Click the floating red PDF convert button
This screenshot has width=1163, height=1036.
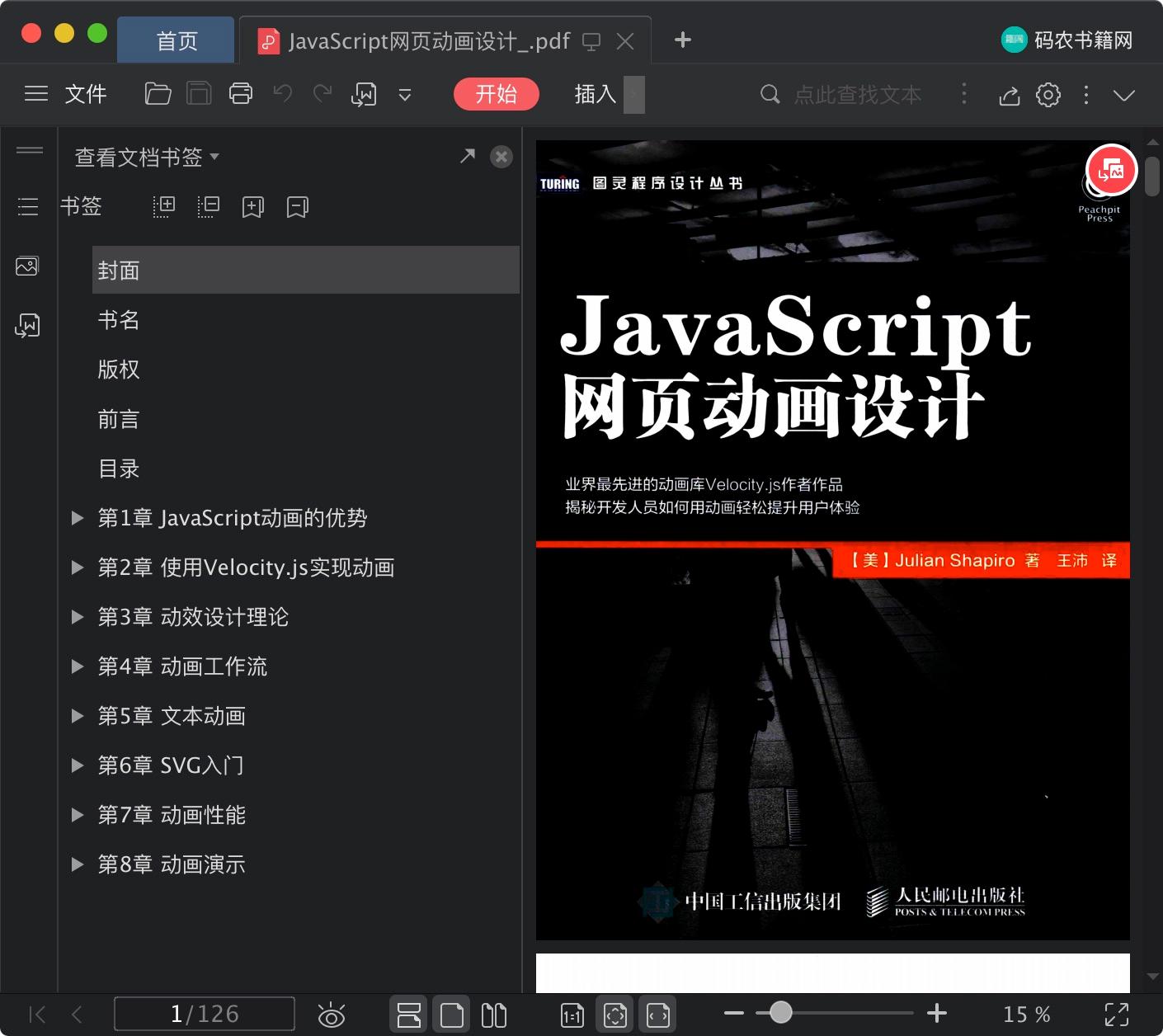[1111, 171]
